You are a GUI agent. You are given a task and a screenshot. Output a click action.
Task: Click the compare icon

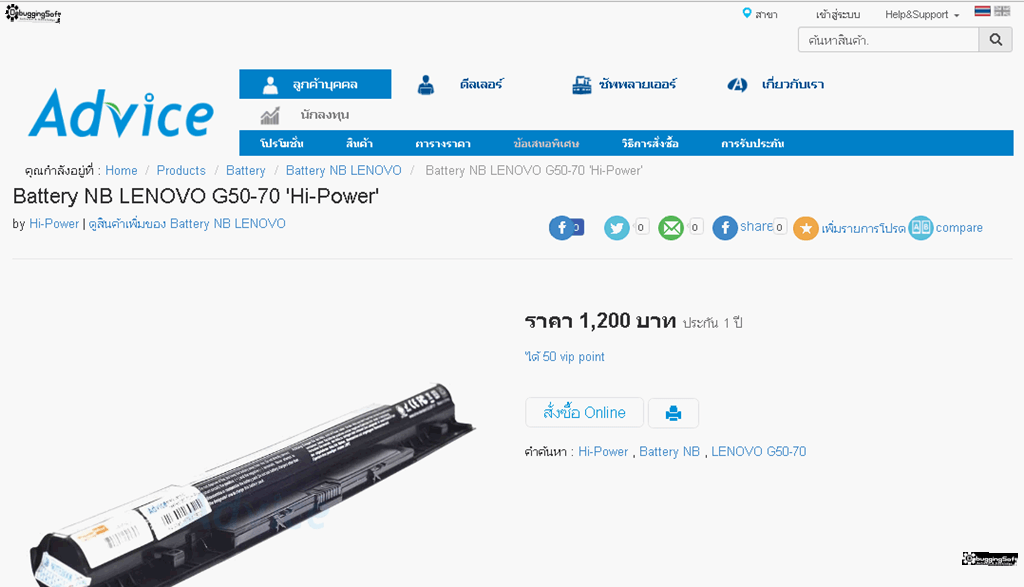point(921,228)
